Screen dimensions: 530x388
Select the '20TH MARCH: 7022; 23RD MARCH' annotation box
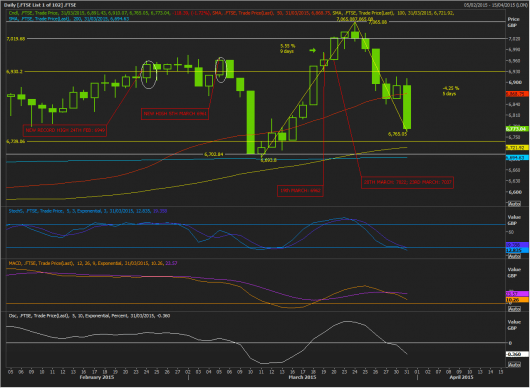[407, 182]
